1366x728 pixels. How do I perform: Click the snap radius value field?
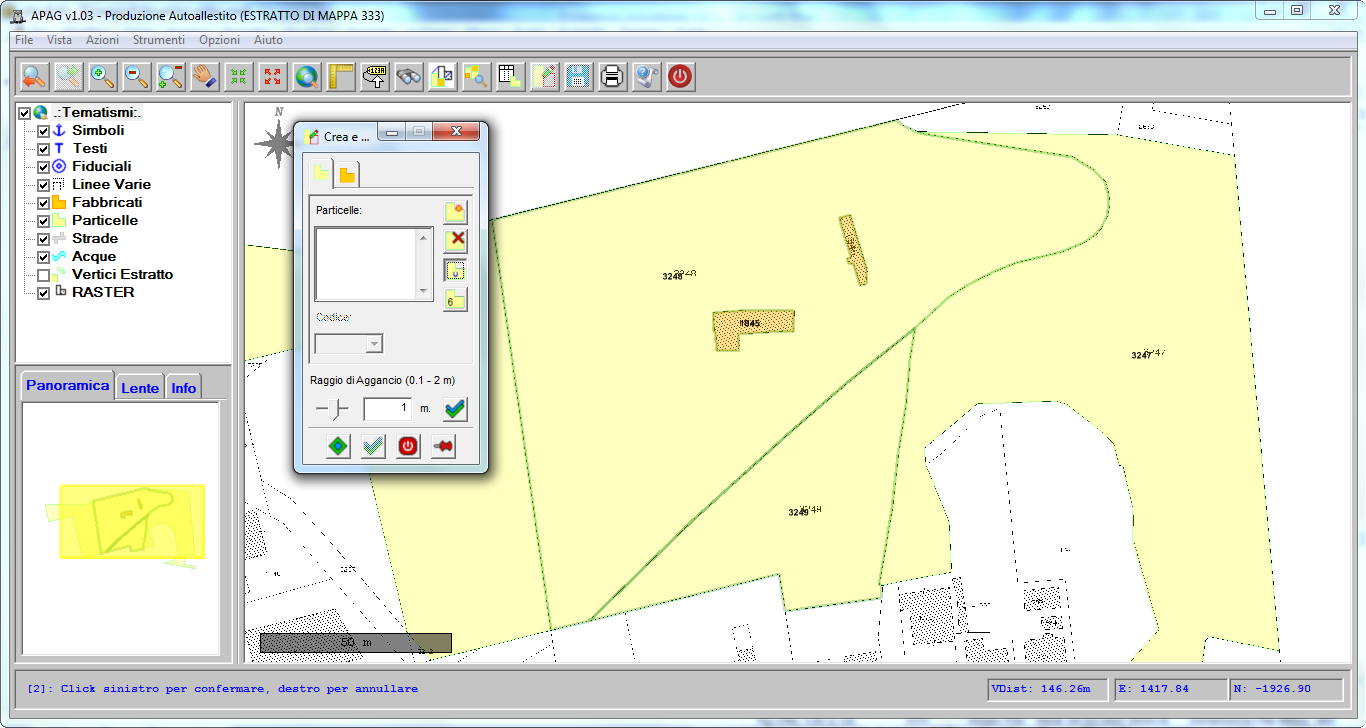(388, 408)
